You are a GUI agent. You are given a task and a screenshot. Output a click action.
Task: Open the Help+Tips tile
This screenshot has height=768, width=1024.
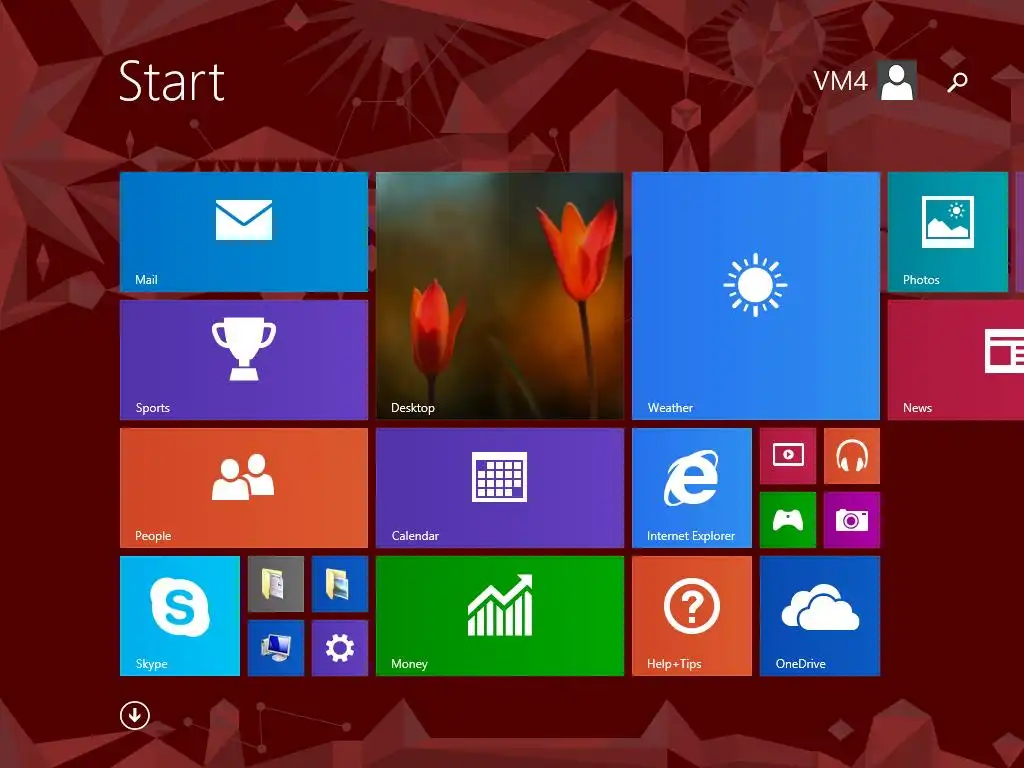click(692, 616)
